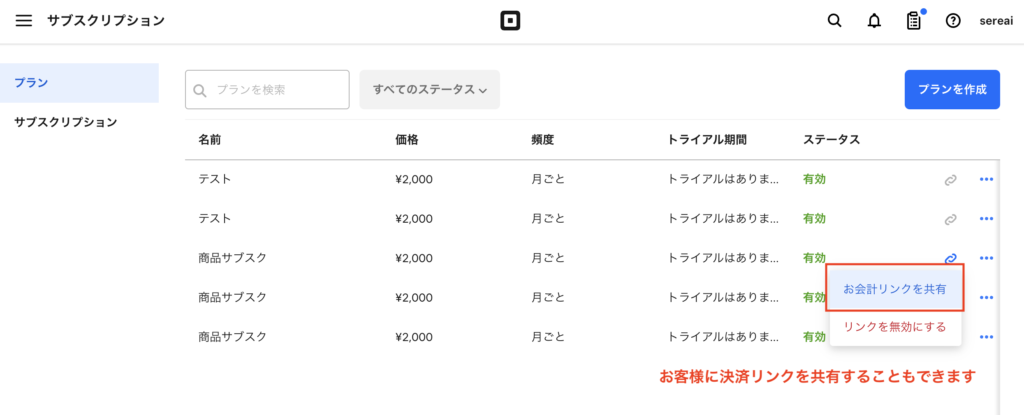Open more options for first テスト plan
This screenshot has height=415, width=1024.
pos(987,180)
